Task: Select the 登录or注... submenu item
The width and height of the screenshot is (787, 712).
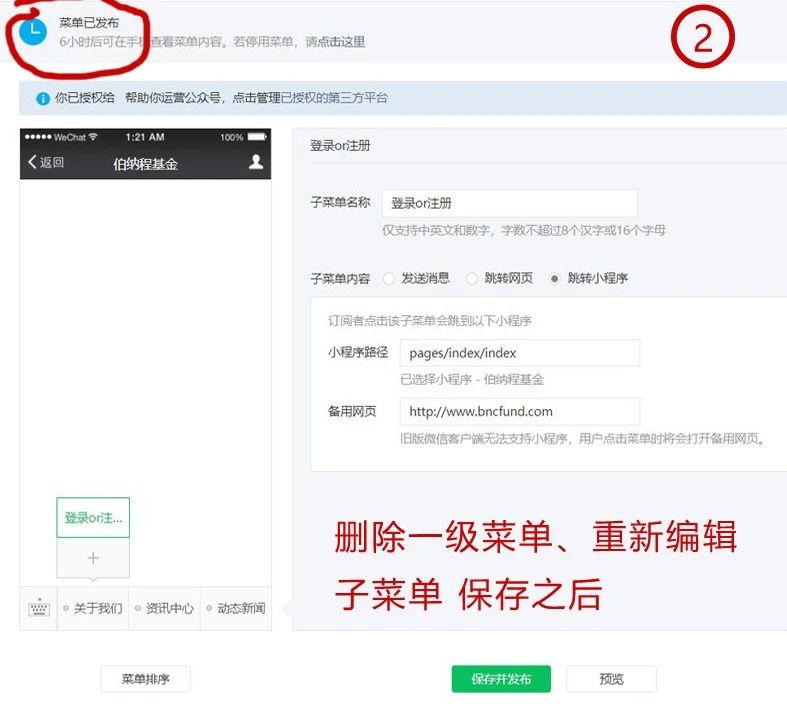Action: pos(93,517)
